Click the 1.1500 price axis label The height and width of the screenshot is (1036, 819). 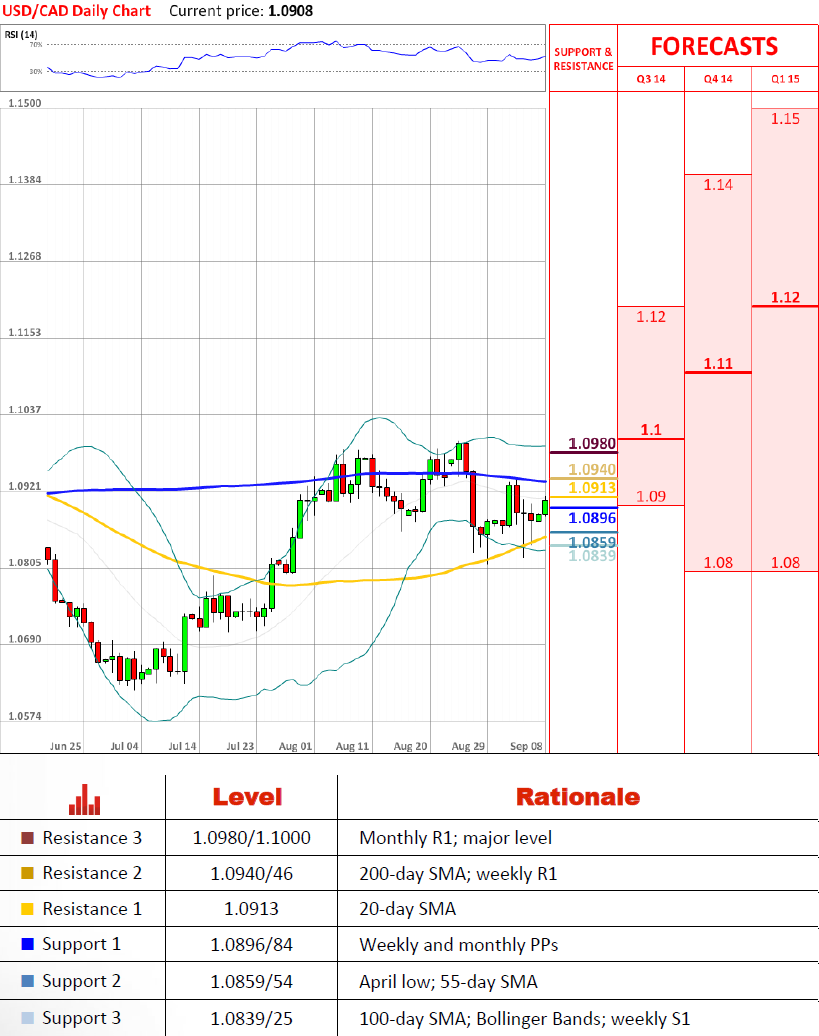(24, 103)
